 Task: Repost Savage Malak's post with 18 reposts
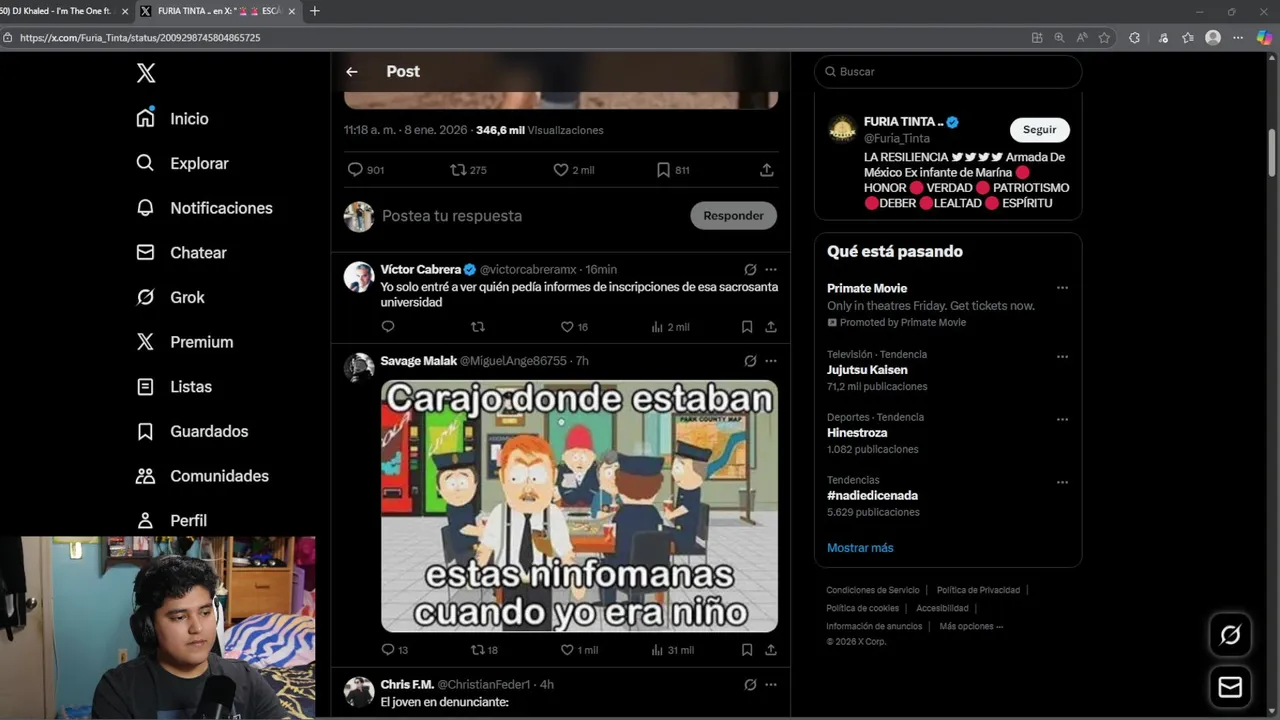[485, 650]
